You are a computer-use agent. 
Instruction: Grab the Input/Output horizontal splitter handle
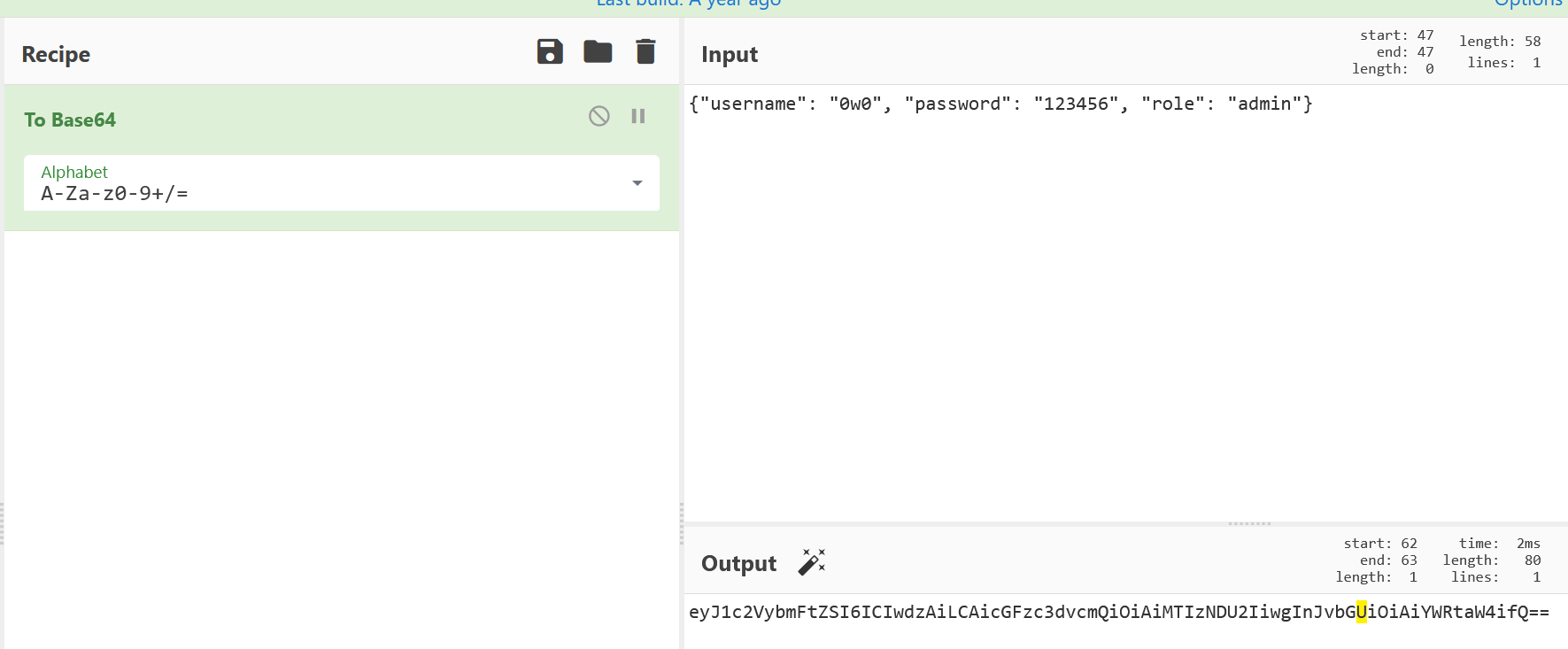click(1249, 523)
